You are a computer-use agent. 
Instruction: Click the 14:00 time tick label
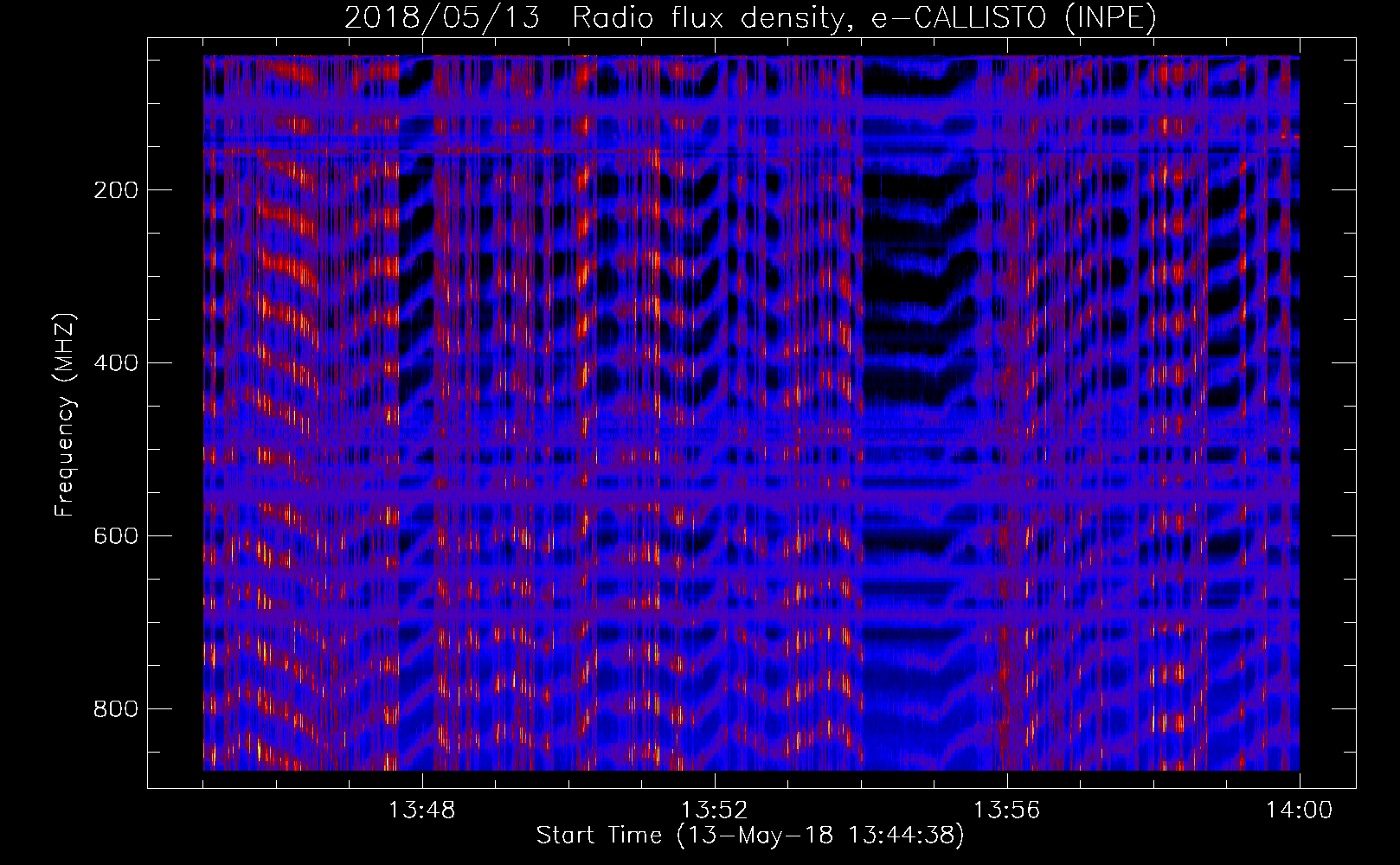click(1300, 811)
